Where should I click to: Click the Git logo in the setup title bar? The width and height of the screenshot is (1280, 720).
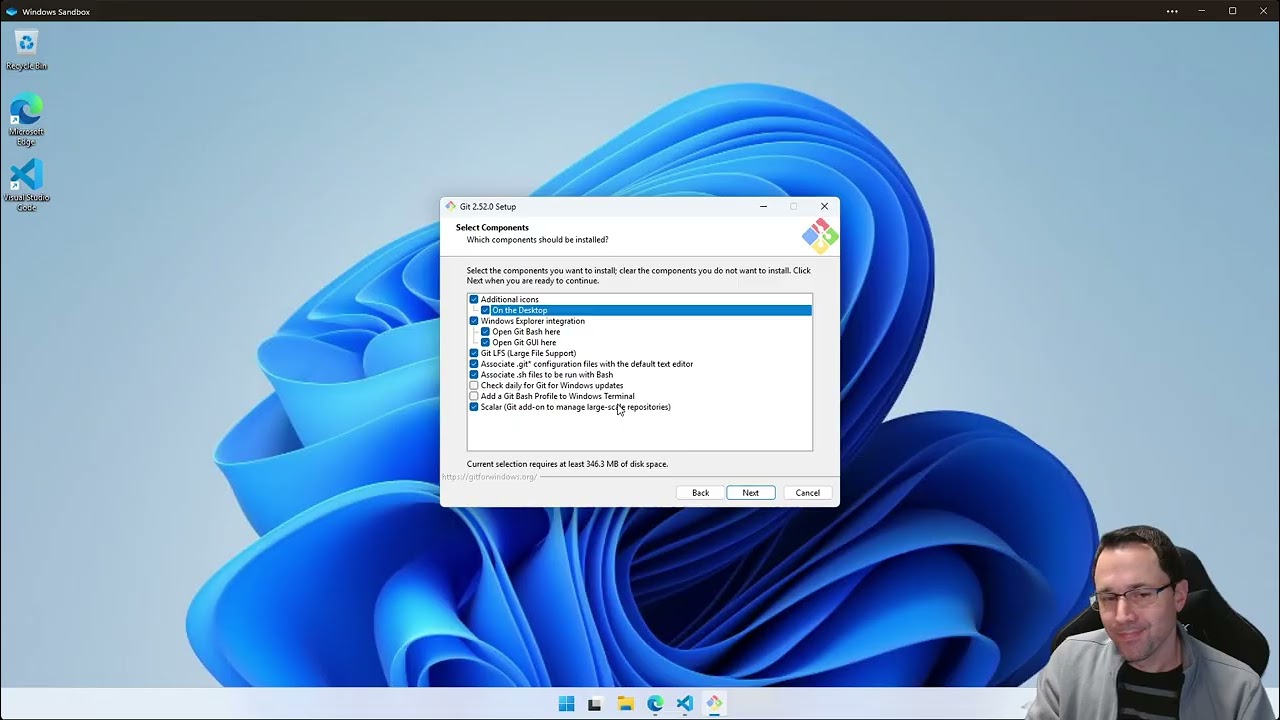click(451, 206)
